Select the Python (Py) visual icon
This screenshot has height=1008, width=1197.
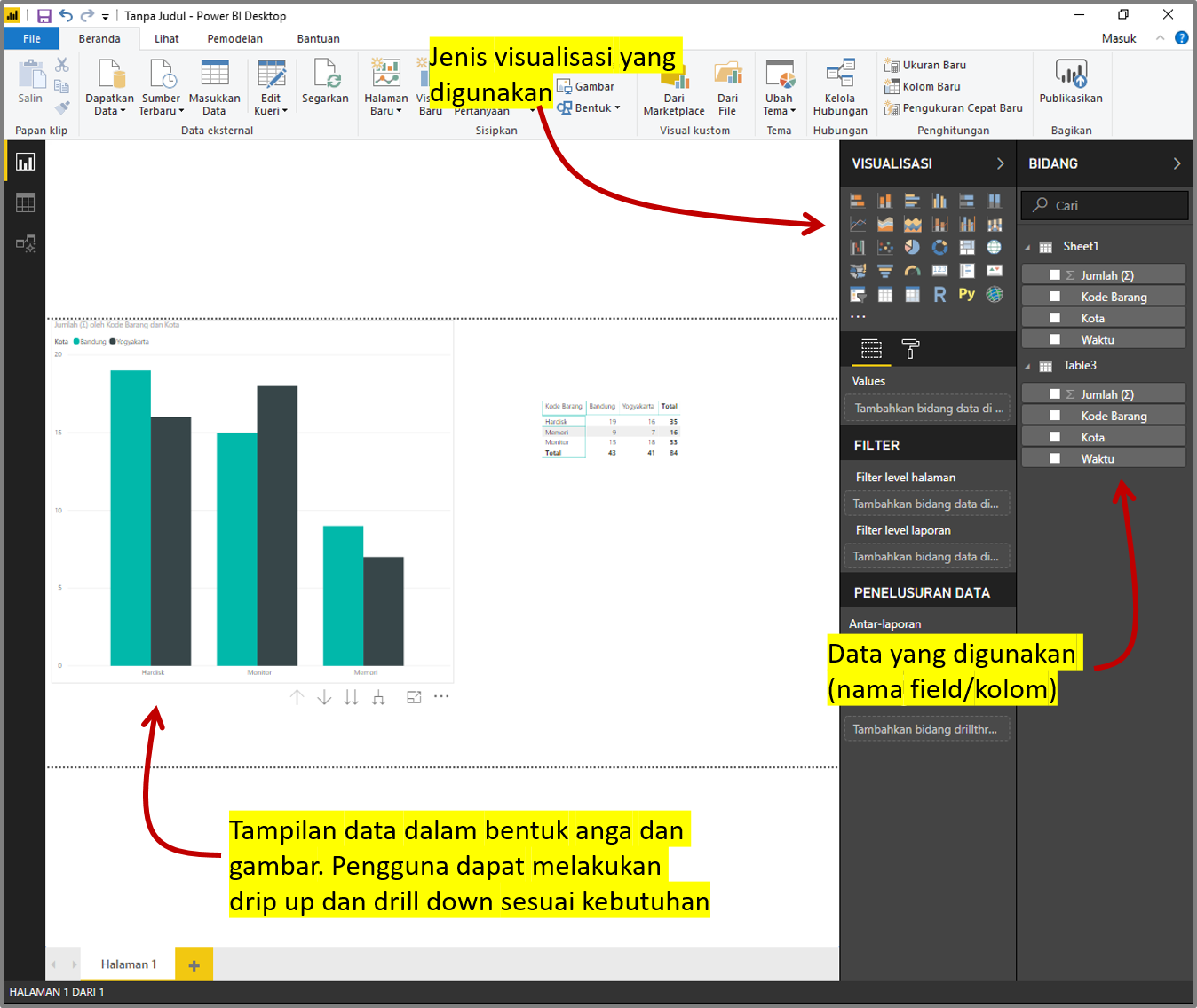967,293
